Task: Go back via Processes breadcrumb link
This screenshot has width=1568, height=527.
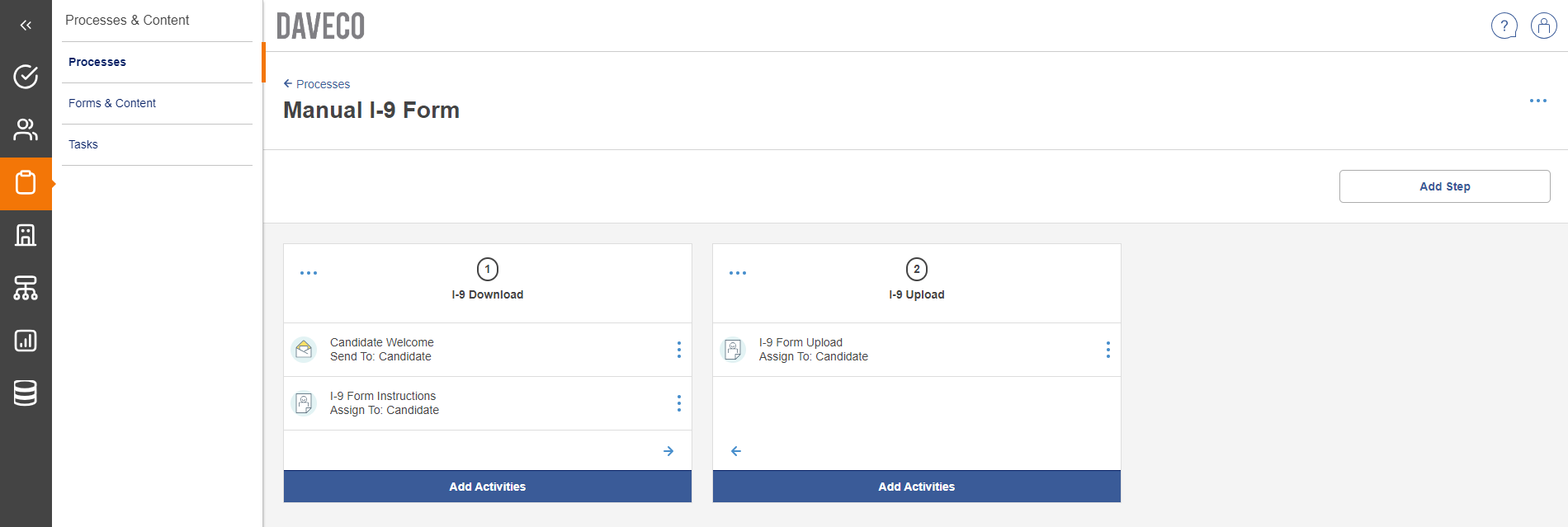Action: tap(317, 84)
